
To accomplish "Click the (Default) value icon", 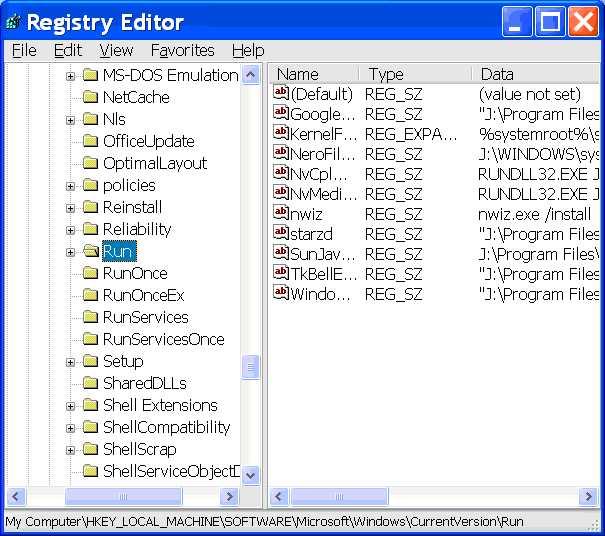I will [x=281, y=94].
